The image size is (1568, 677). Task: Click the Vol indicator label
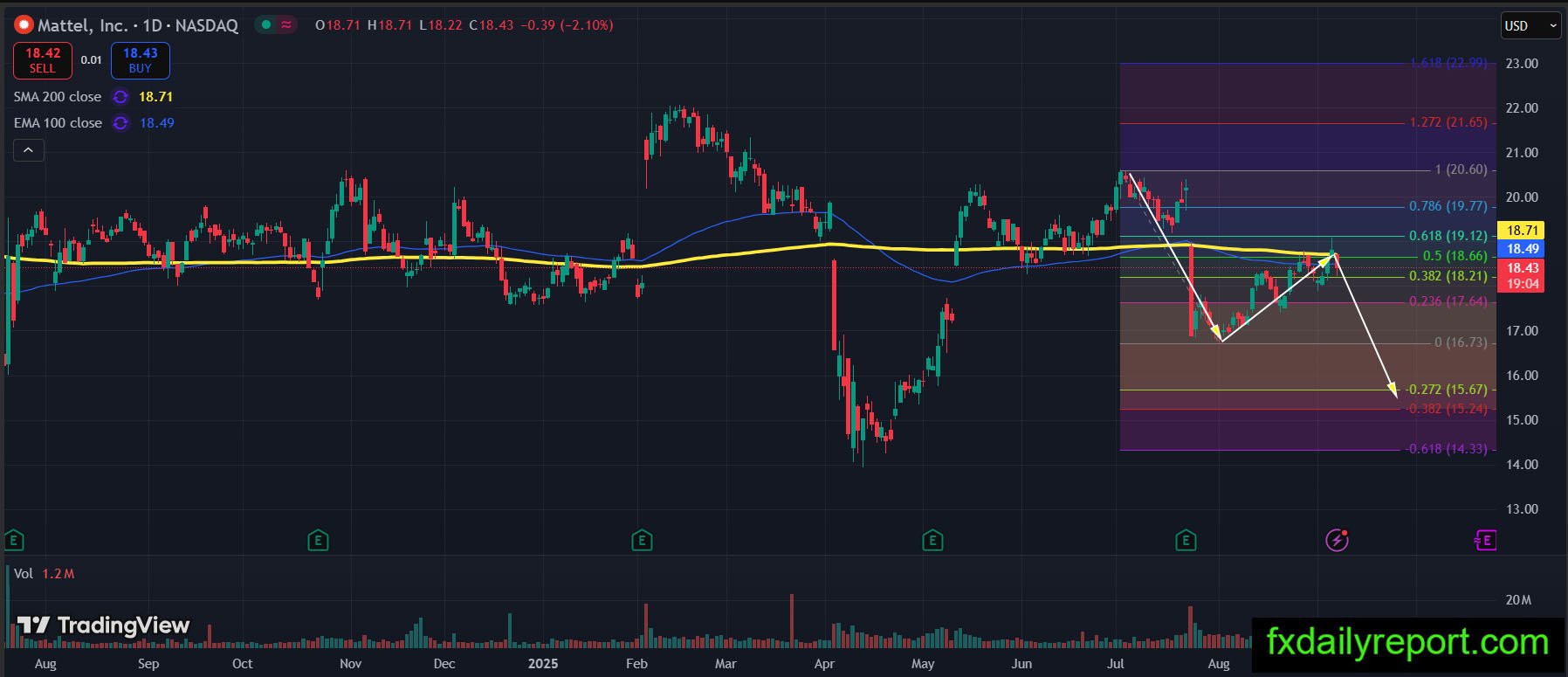(x=24, y=574)
